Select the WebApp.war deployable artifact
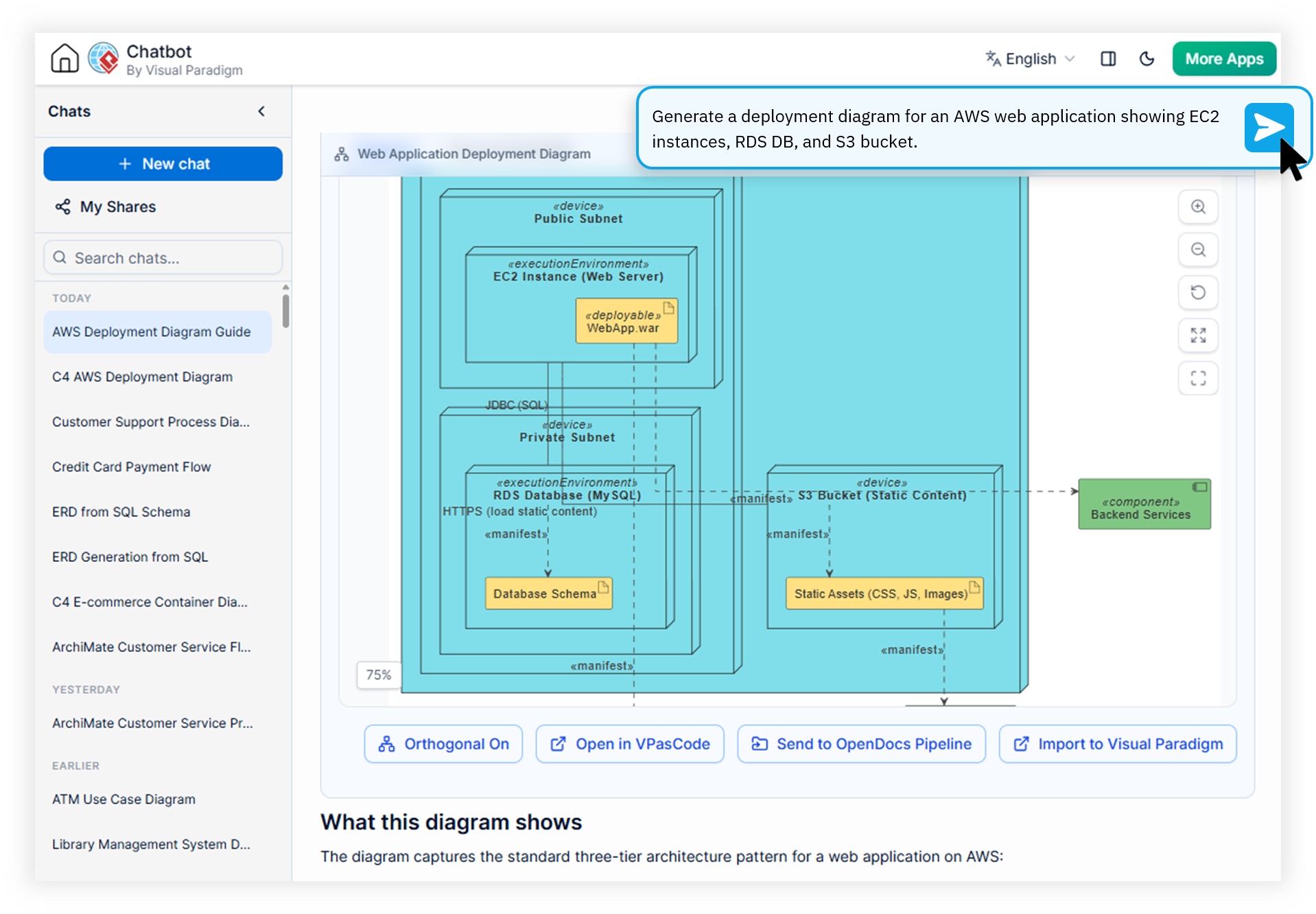This screenshot has height=914, width=1316. pyautogui.click(x=626, y=321)
